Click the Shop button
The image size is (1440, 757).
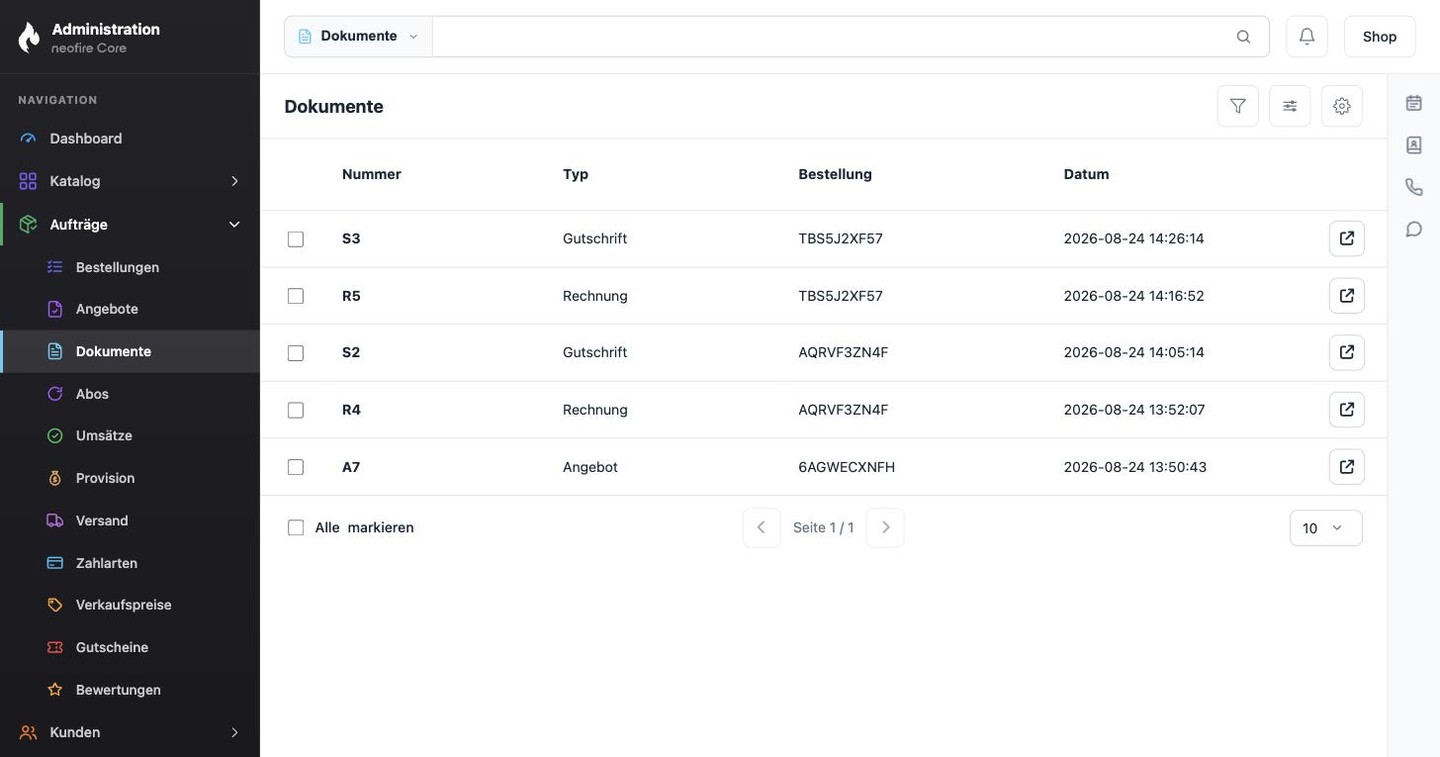[1380, 36]
